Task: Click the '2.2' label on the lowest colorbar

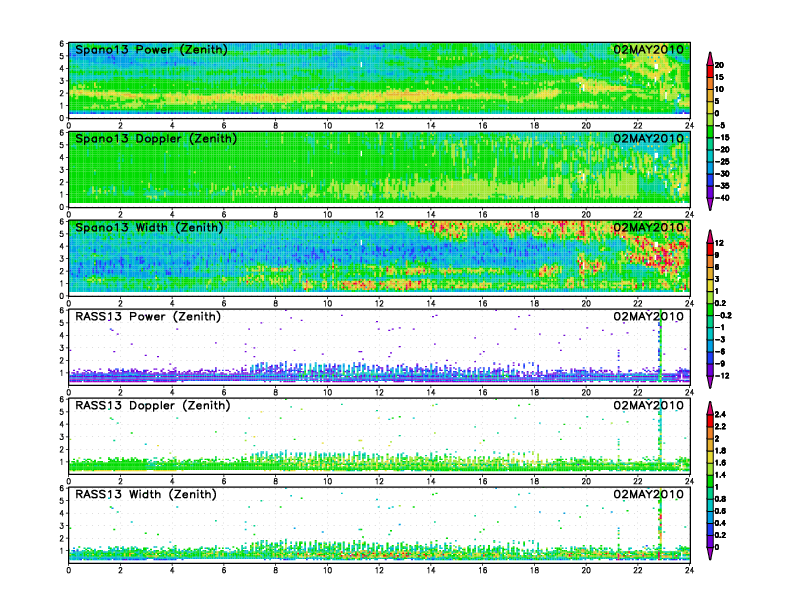Action: [x=720, y=426]
